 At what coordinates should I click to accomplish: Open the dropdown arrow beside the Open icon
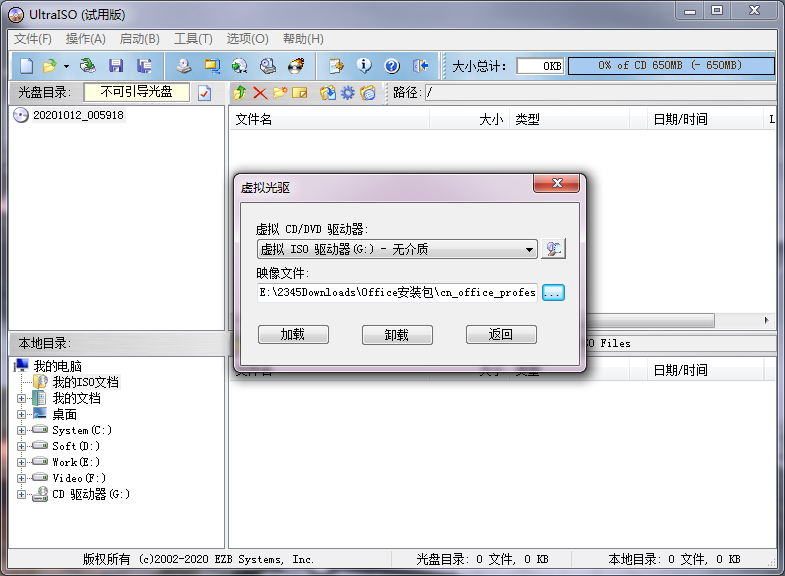(66, 66)
